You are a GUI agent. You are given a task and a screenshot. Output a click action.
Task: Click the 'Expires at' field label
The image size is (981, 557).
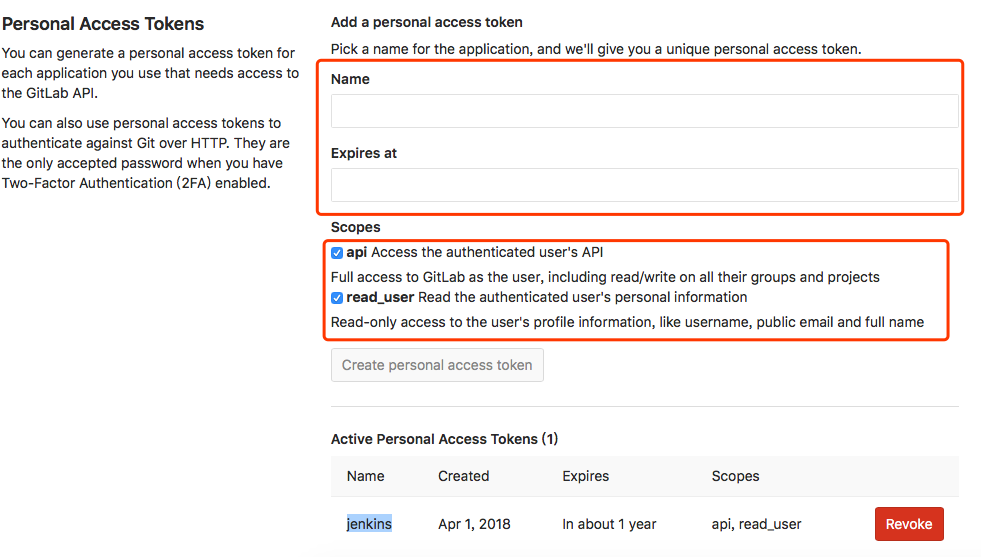pos(364,153)
